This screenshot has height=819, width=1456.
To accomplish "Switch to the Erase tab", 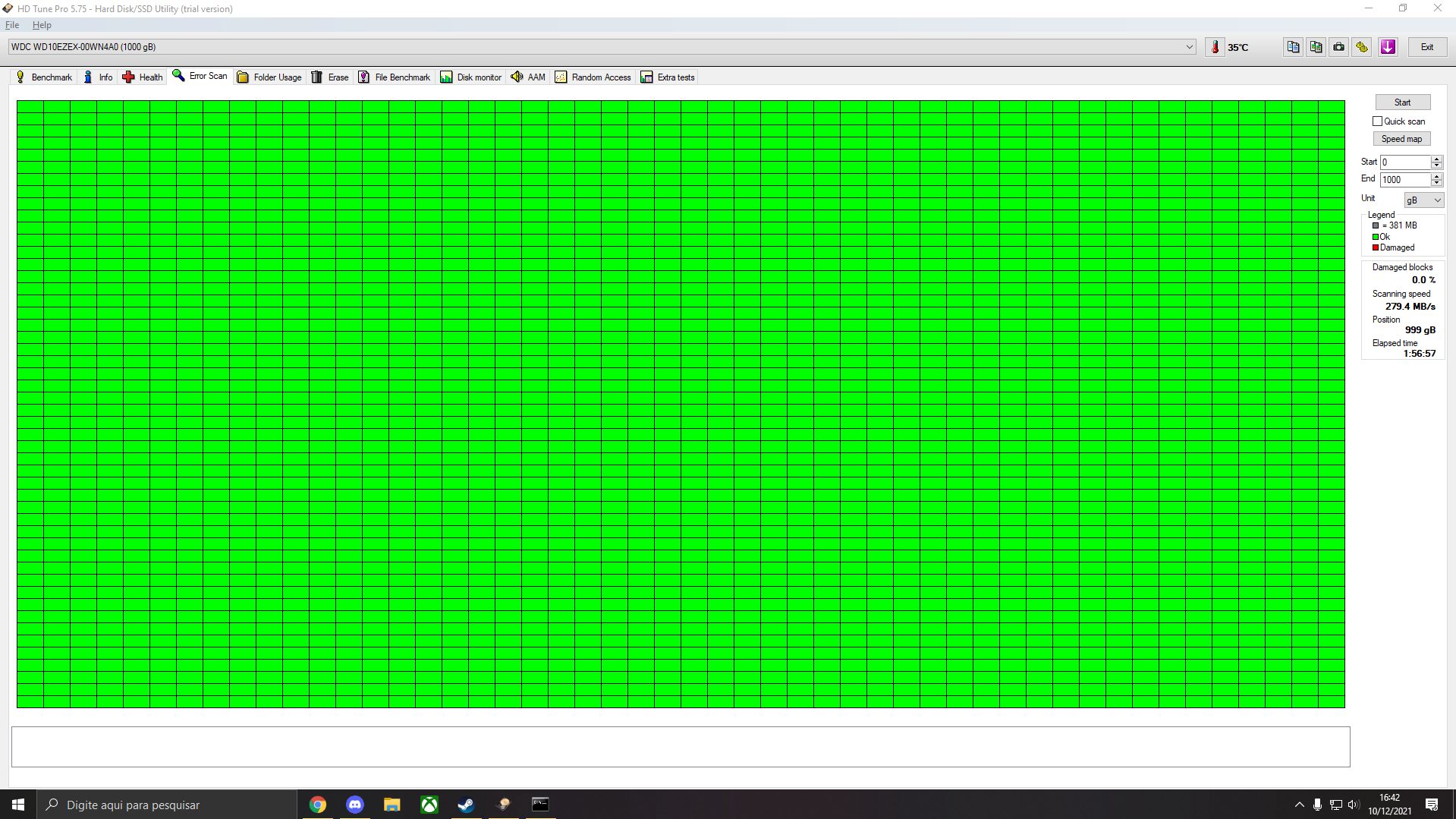I will click(x=330, y=77).
